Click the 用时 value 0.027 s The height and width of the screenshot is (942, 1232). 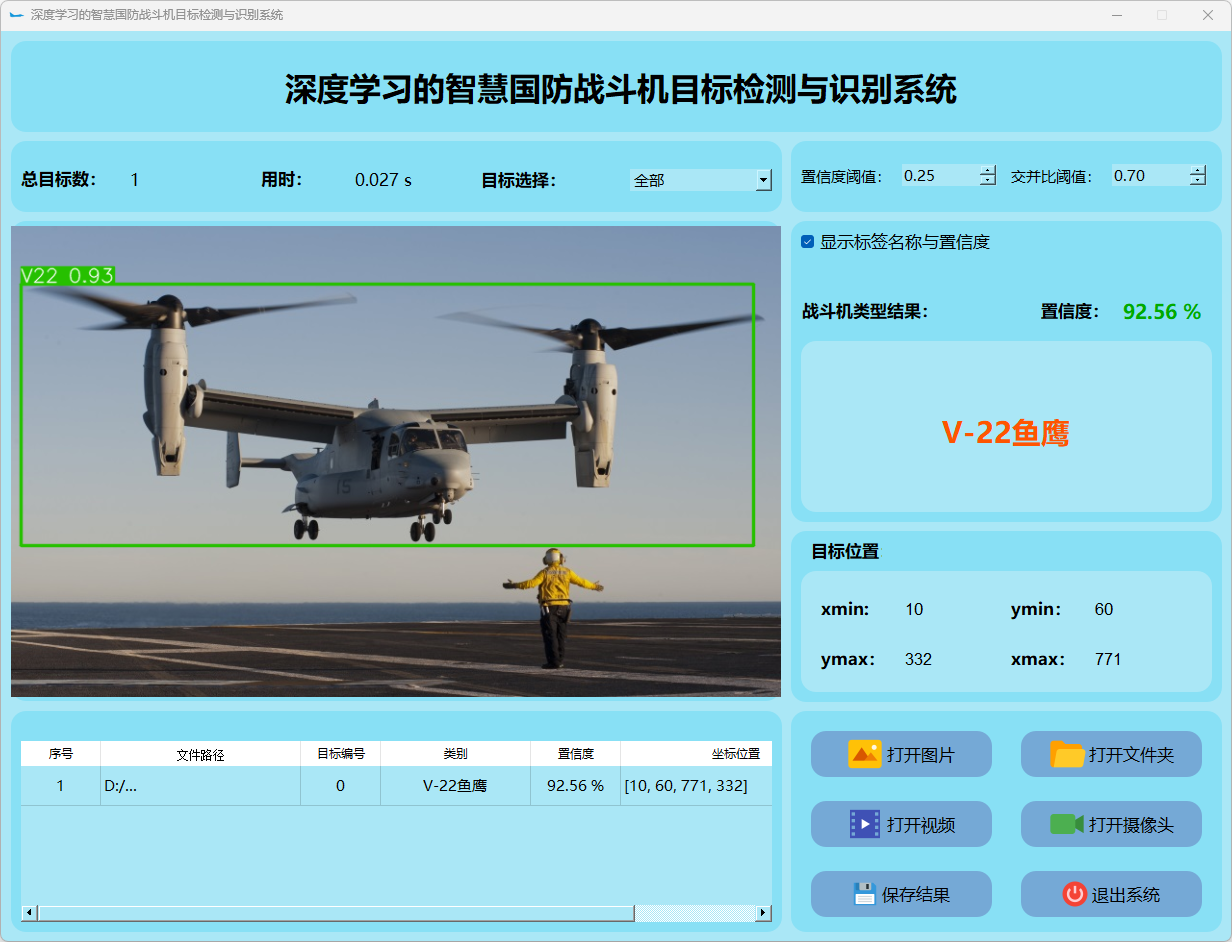tap(383, 180)
